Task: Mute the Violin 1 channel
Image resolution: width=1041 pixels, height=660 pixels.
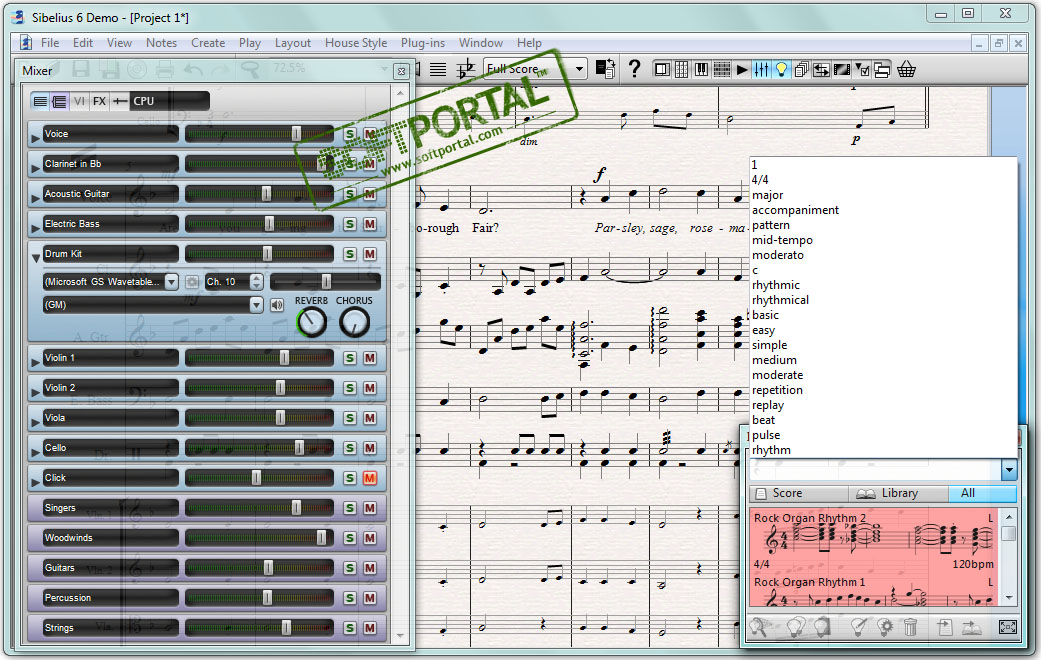Action: click(370, 359)
